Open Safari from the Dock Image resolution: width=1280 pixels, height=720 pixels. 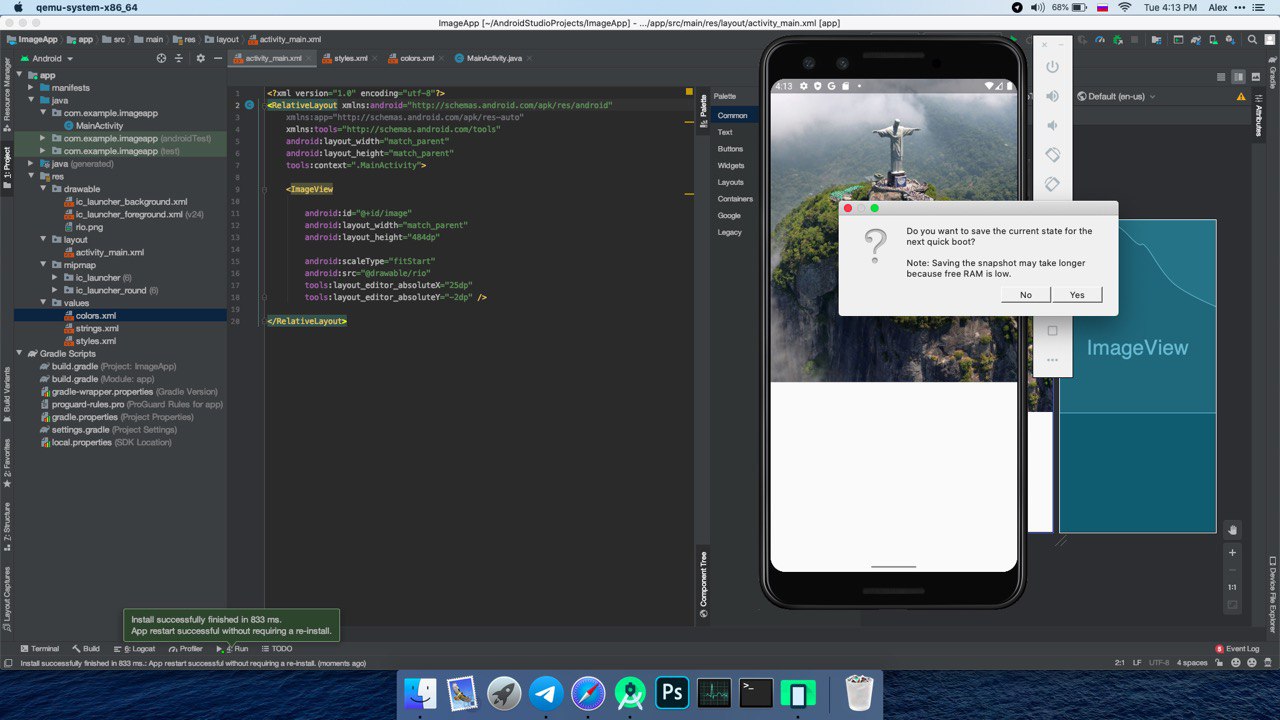pos(588,692)
